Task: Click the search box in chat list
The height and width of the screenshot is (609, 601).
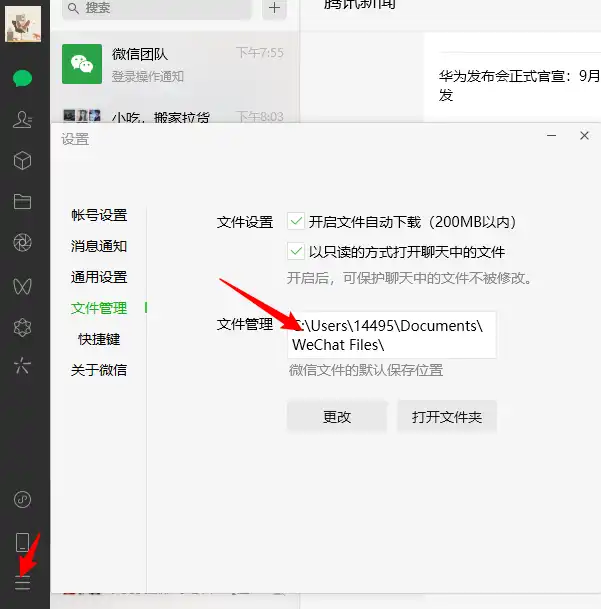Action: tap(157, 8)
